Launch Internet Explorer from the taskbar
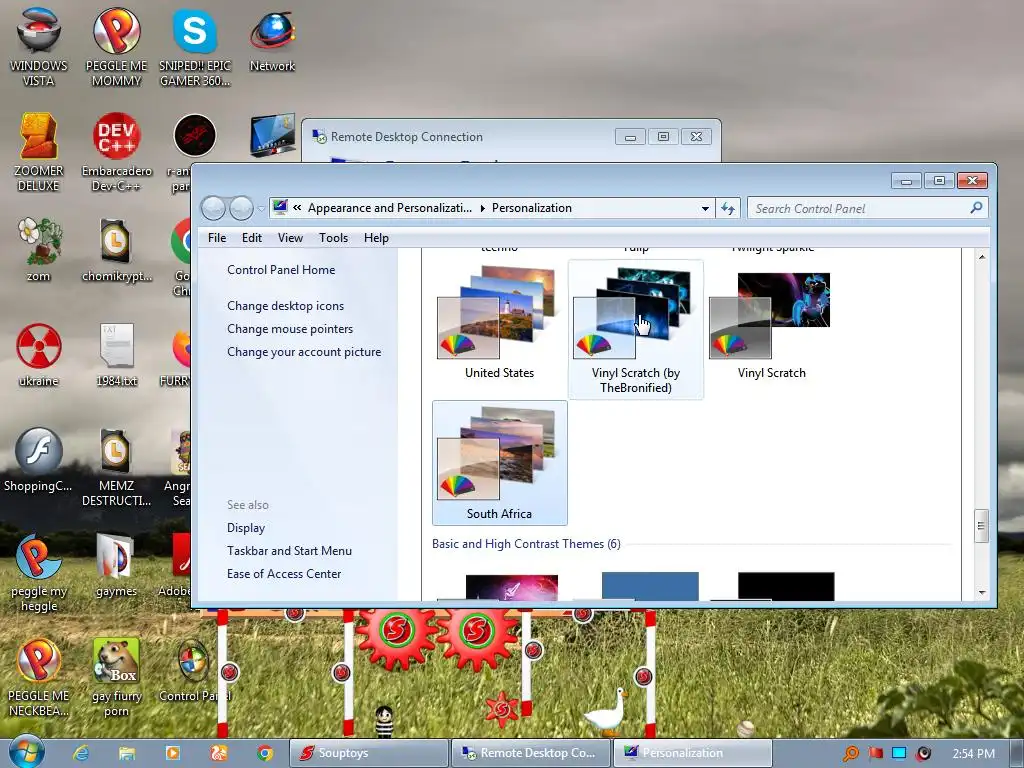 point(81,753)
